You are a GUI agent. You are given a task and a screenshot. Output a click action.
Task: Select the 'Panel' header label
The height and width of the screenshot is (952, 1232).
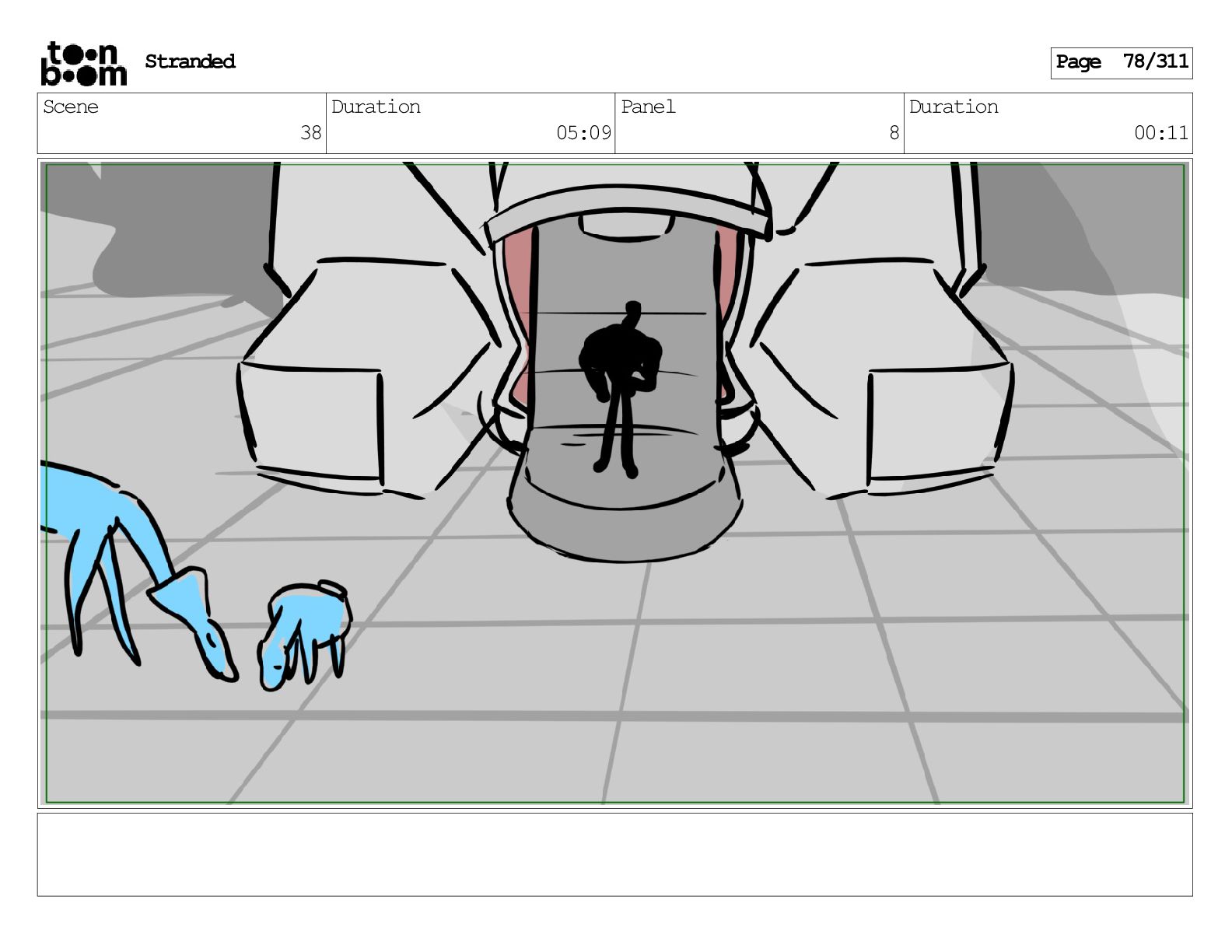tap(648, 107)
